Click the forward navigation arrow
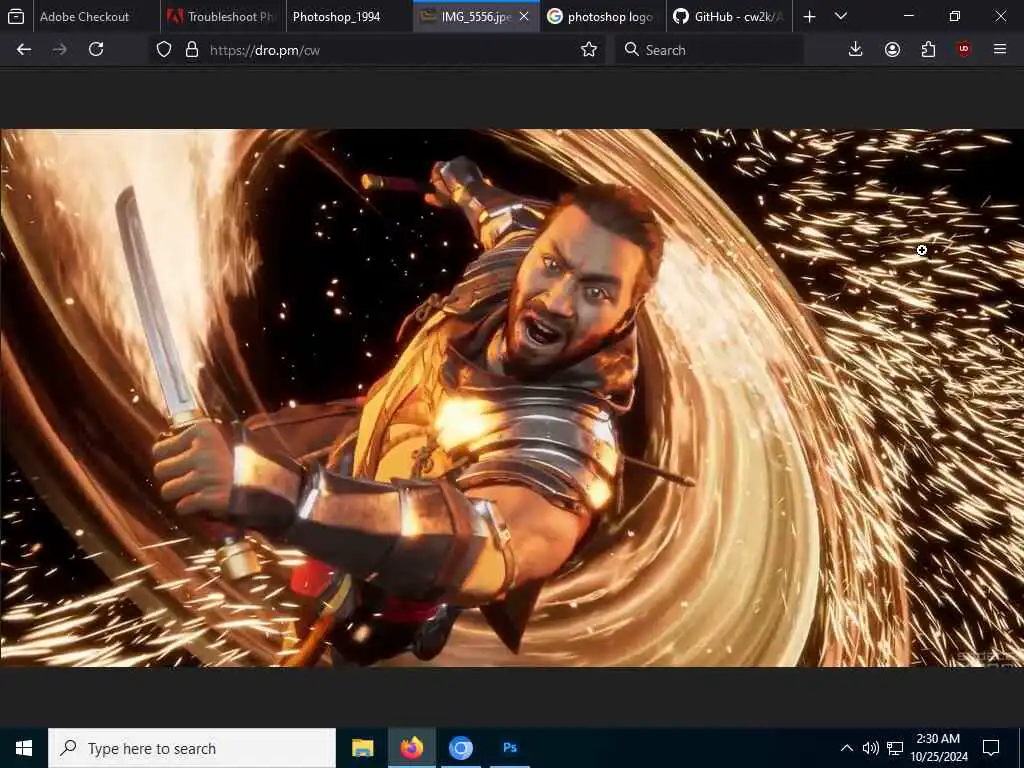 pos(59,50)
